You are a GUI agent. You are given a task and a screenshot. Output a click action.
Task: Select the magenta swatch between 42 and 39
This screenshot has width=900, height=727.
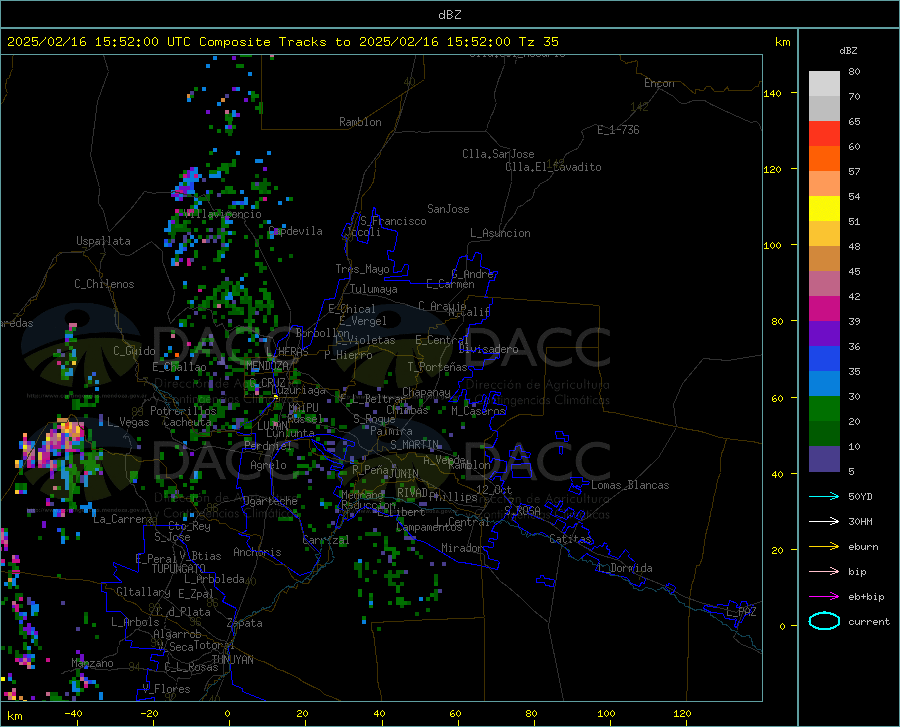tap(824, 309)
